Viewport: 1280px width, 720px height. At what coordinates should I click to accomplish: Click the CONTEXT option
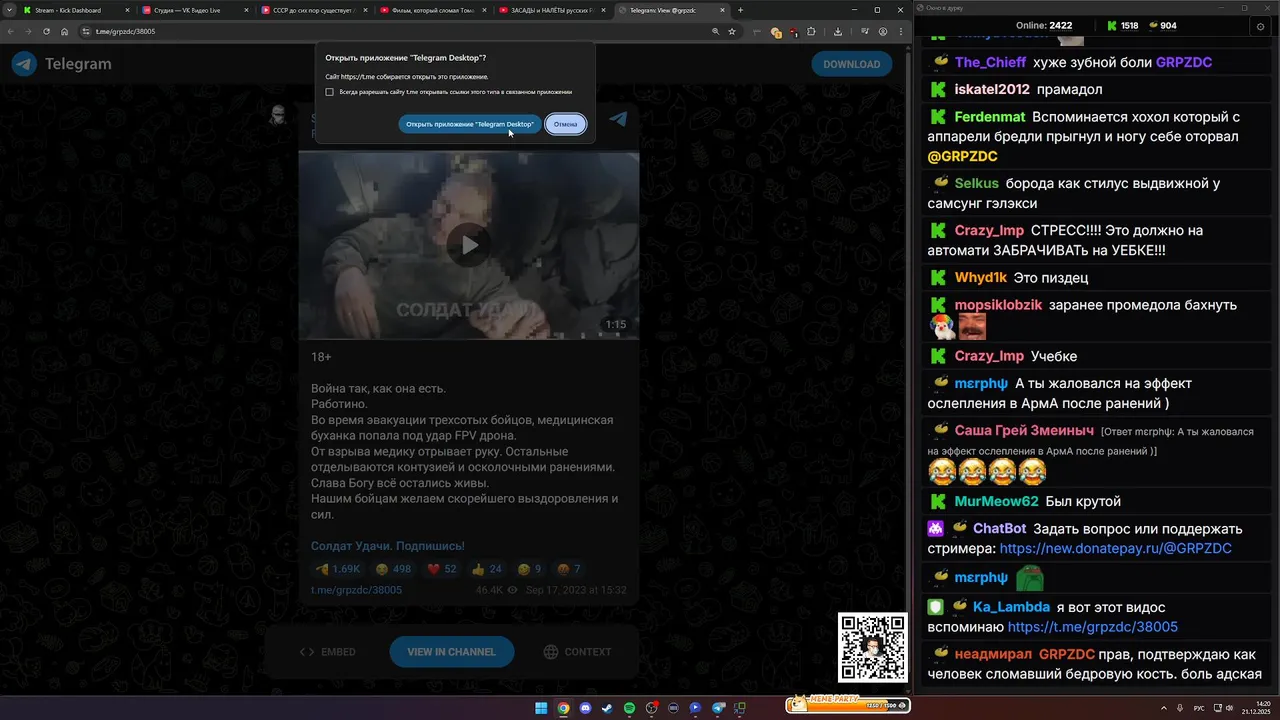[x=578, y=652]
